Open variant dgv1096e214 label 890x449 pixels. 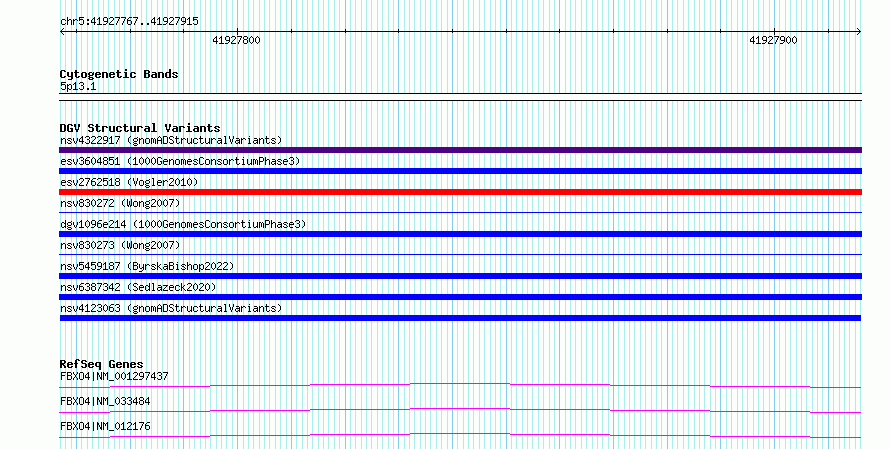[183, 224]
